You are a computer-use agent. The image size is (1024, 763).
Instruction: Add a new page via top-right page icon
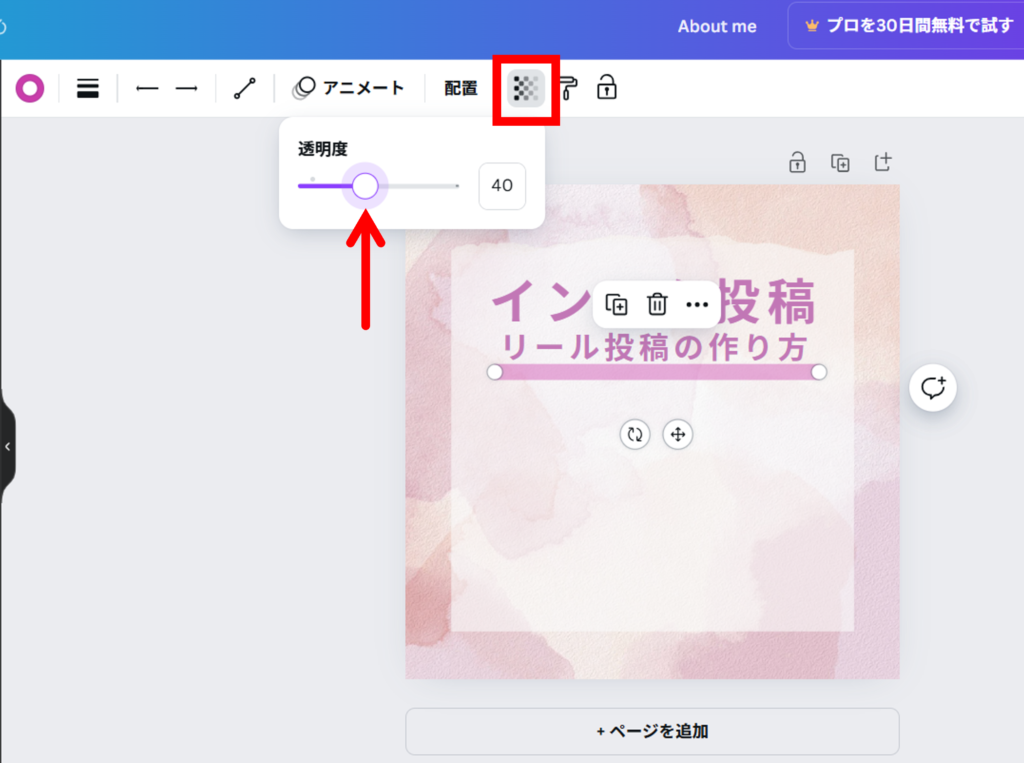(x=882, y=162)
